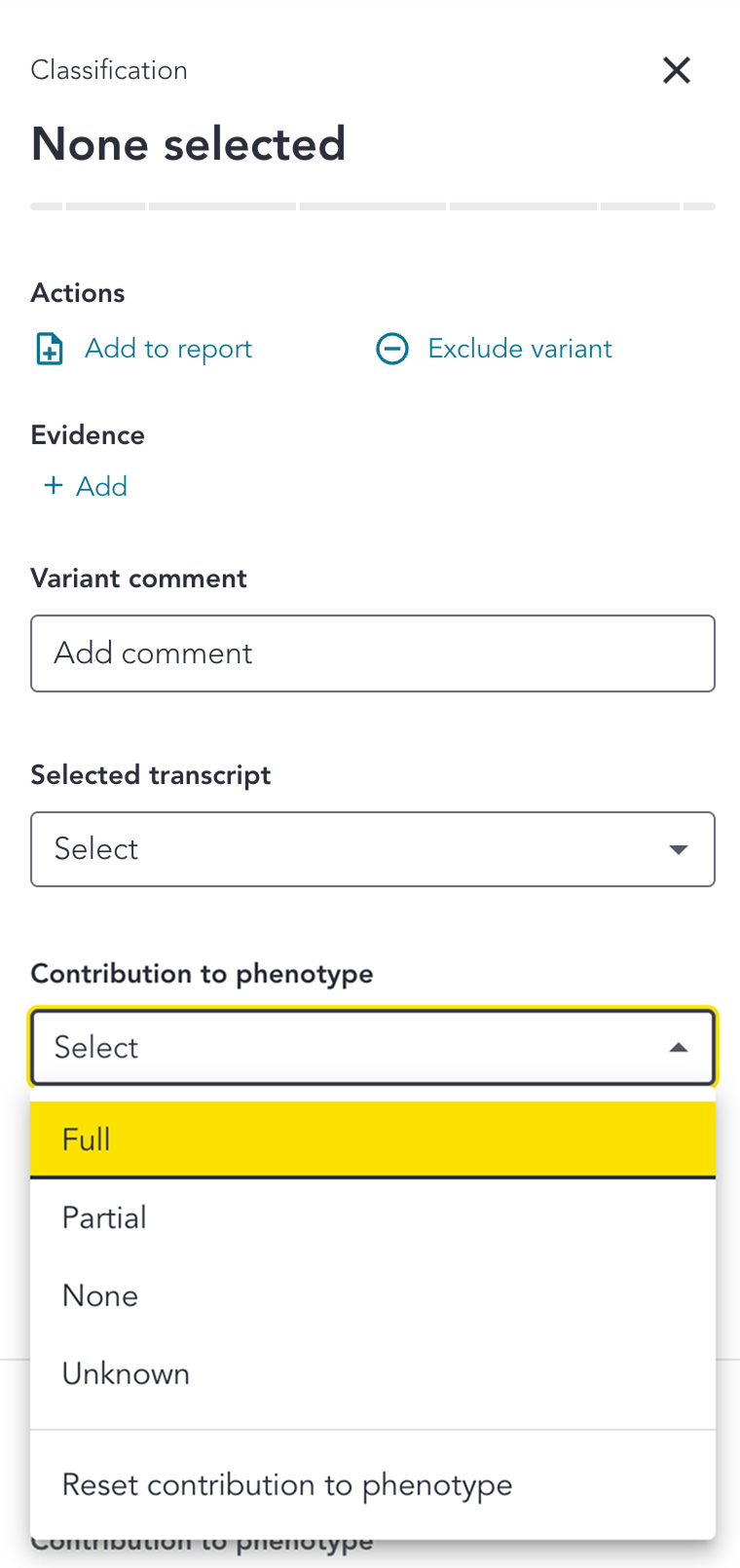740x1568 pixels.
Task: Focus the Variant comment input field
Action: click(x=372, y=653)
